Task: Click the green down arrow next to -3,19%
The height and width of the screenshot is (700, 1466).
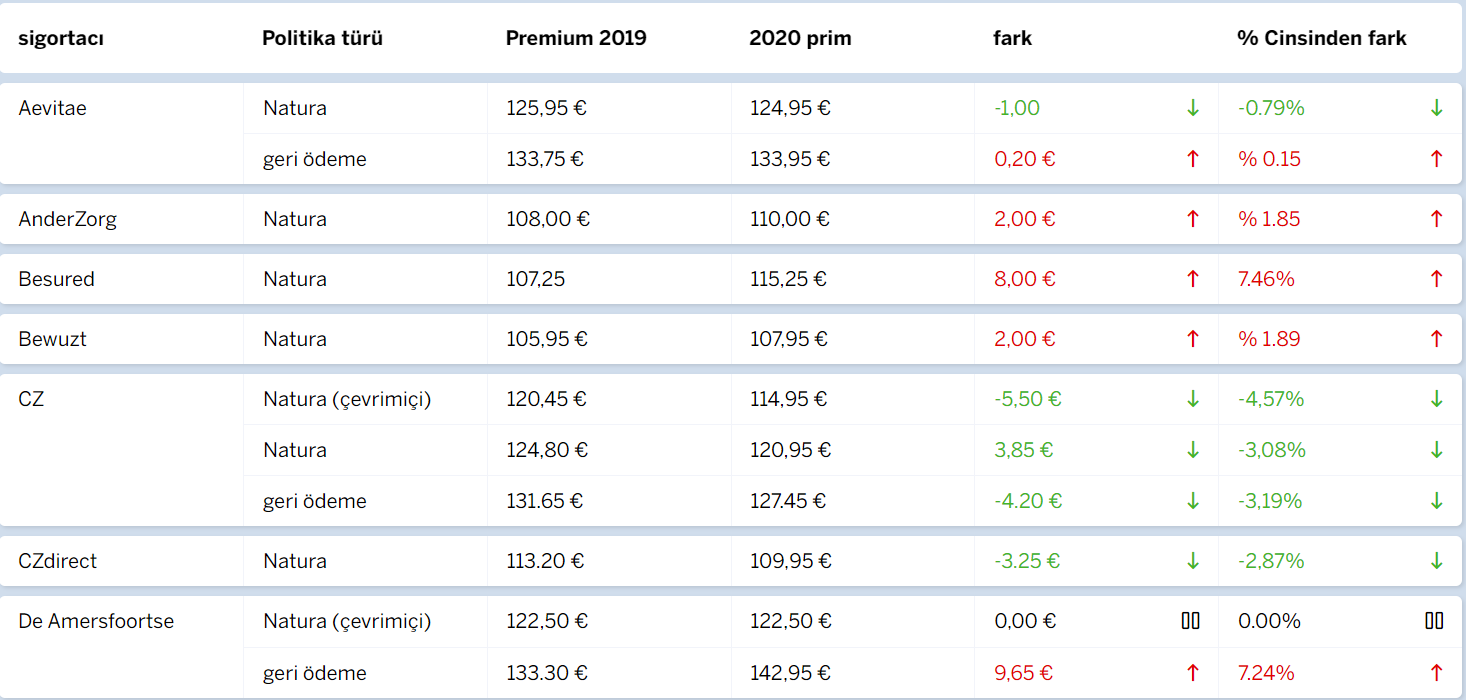Action: tap(1436, 501)
